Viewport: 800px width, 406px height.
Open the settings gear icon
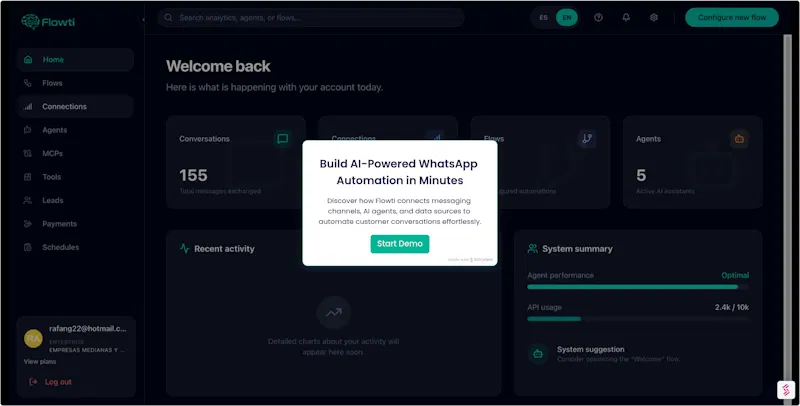[654, 18]
